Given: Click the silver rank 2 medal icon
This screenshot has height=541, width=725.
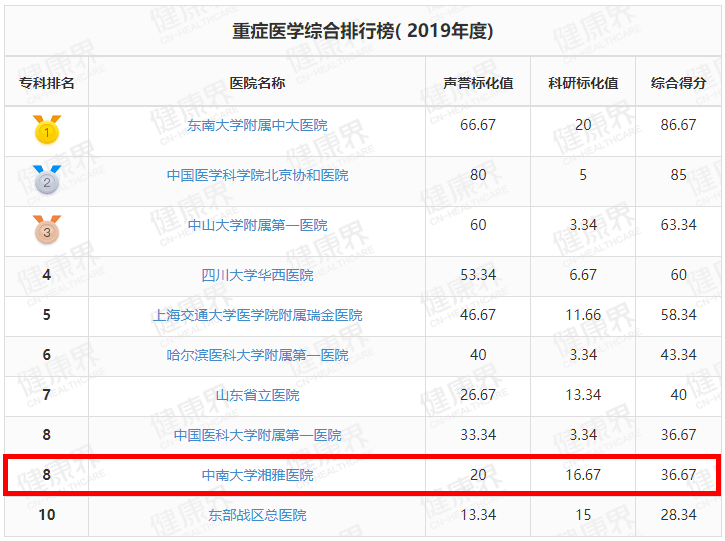Looking at the screenshot, I should tap(47, 180).
